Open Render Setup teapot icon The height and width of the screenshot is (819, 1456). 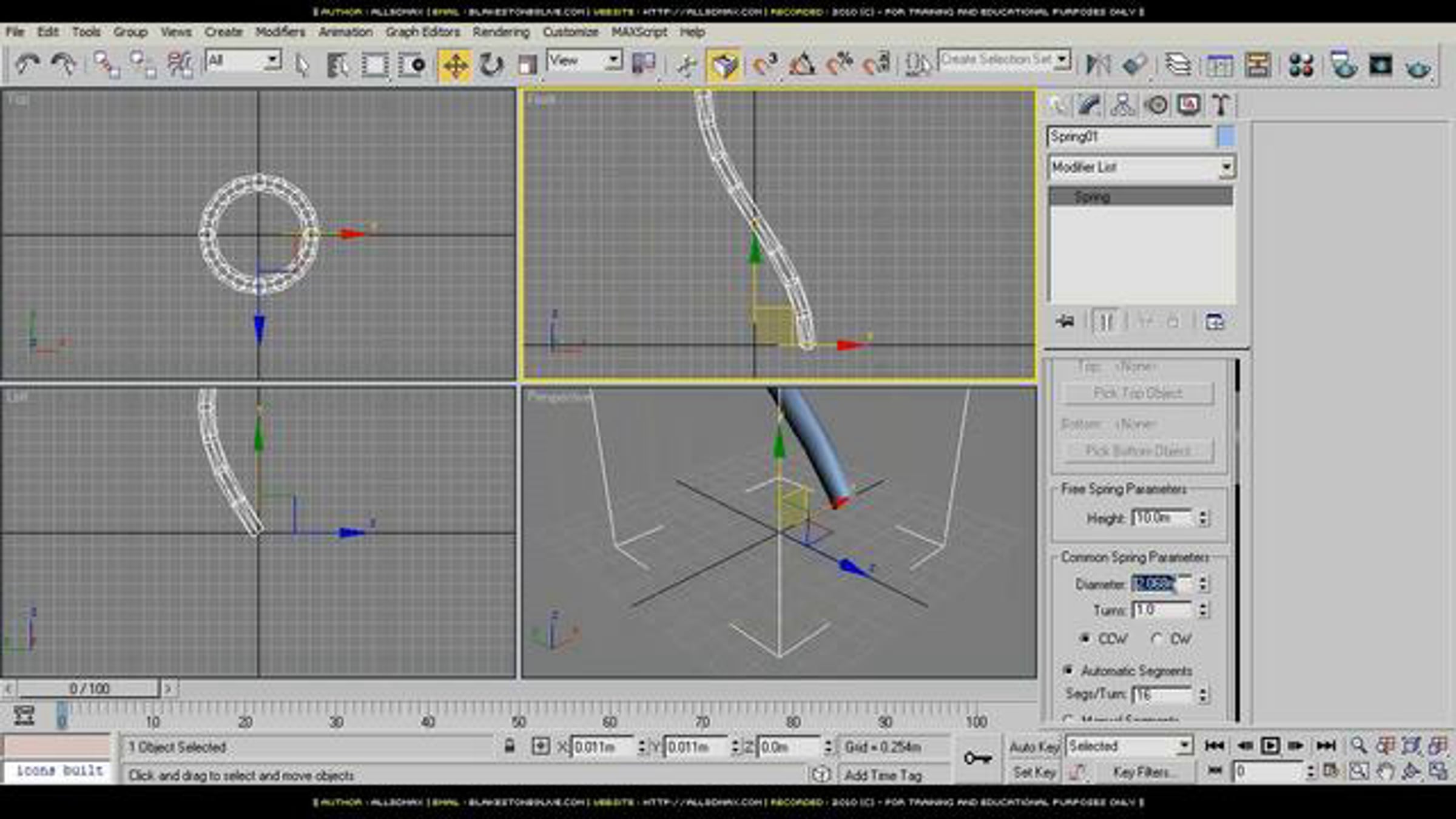(x=1343, y=64)
